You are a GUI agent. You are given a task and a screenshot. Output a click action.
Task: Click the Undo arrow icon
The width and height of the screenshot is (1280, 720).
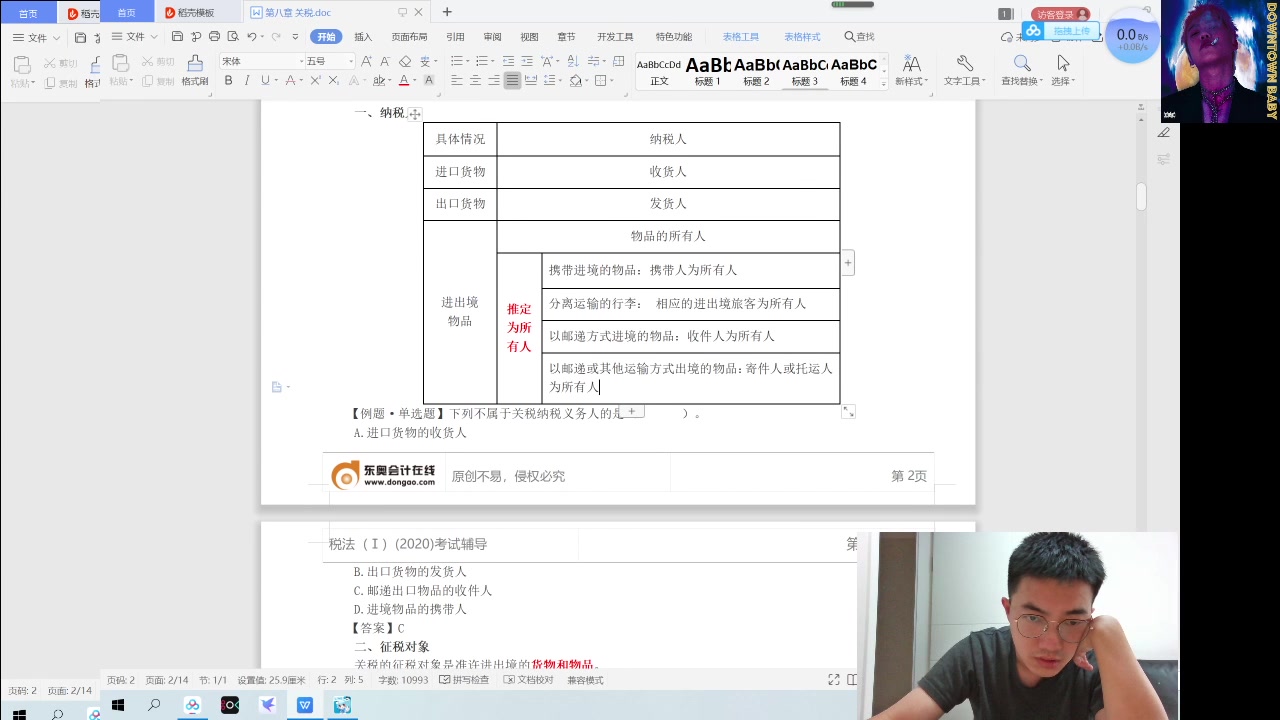252,37
